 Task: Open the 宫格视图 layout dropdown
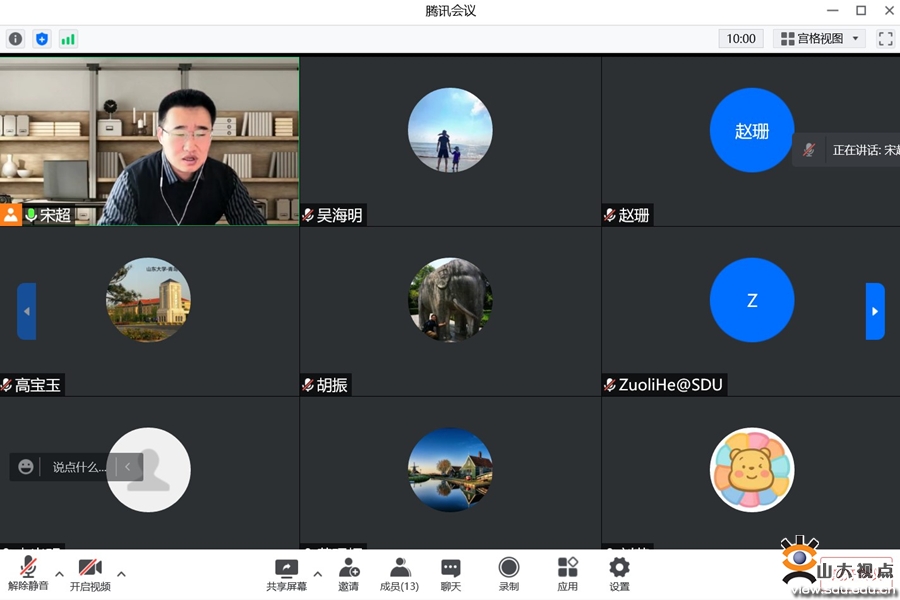click(820, 39)
